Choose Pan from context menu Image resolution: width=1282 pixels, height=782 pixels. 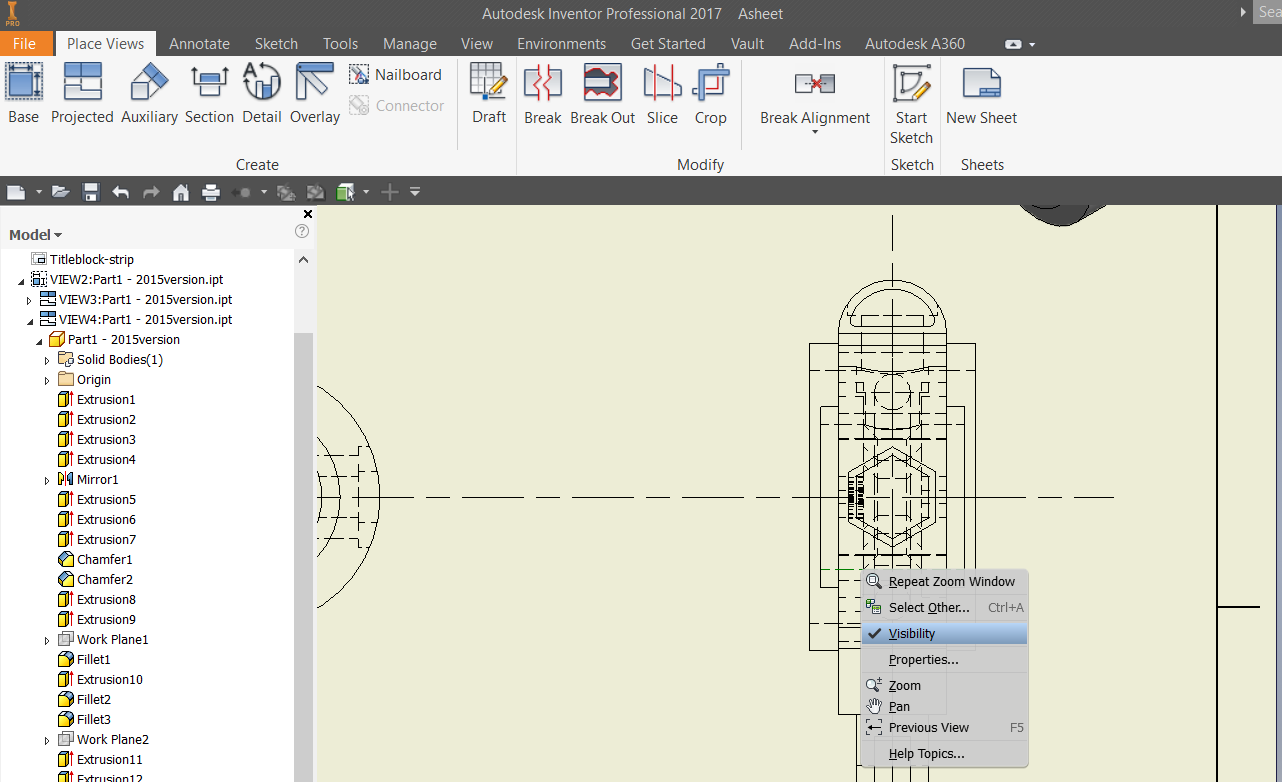click(x=943, y=706)
